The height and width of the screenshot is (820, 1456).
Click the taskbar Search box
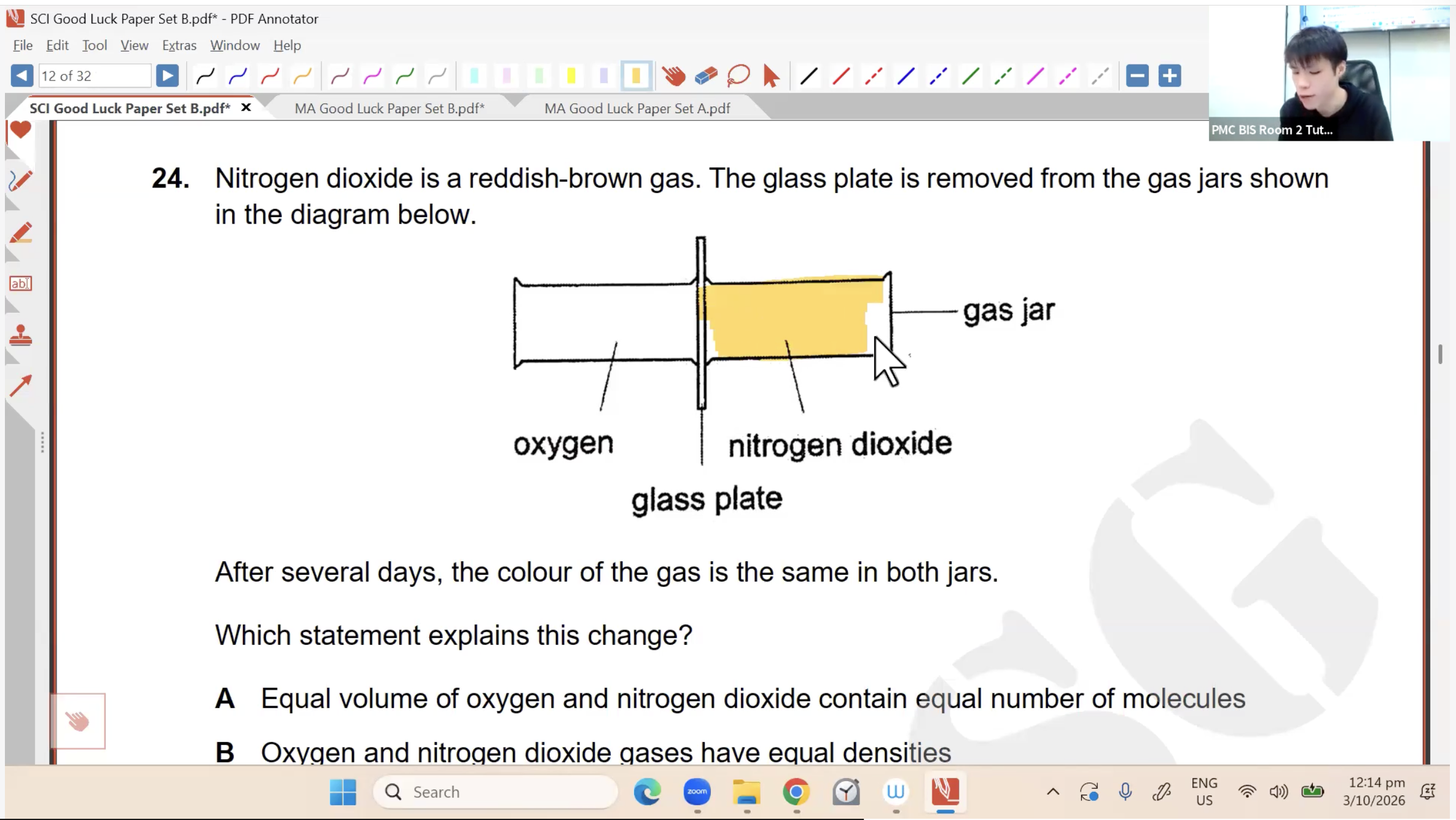pos(495,792)
